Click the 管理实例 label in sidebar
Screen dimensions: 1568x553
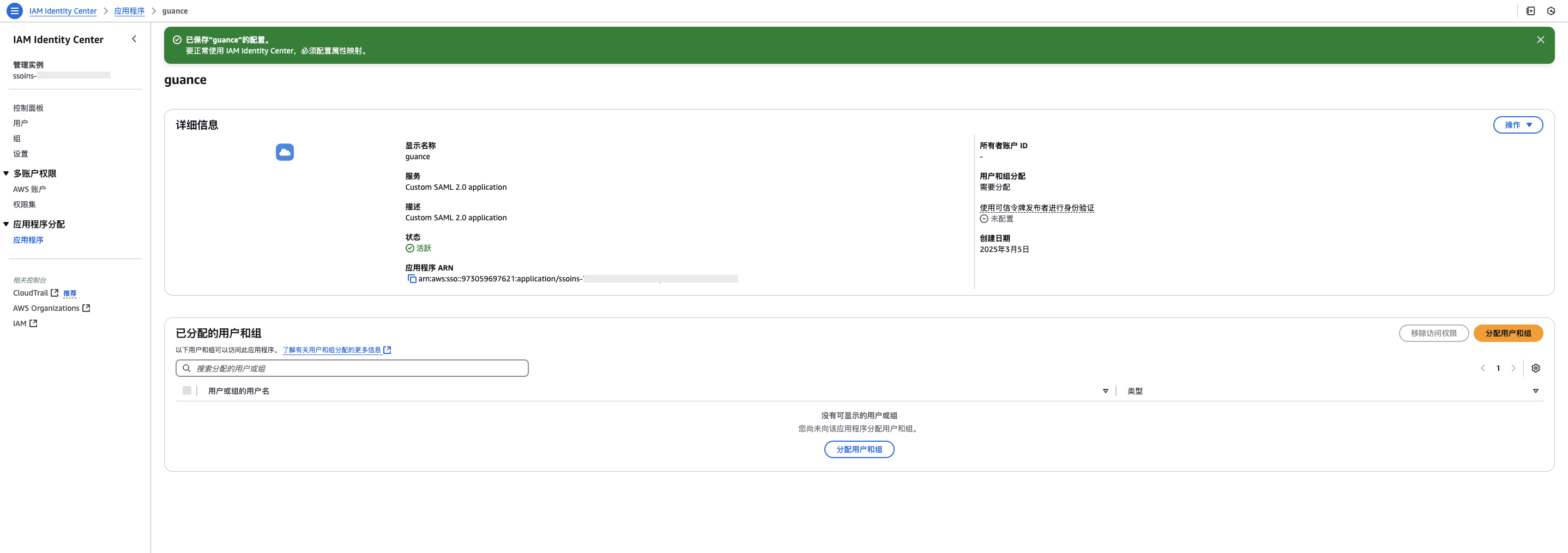point(28,64)
